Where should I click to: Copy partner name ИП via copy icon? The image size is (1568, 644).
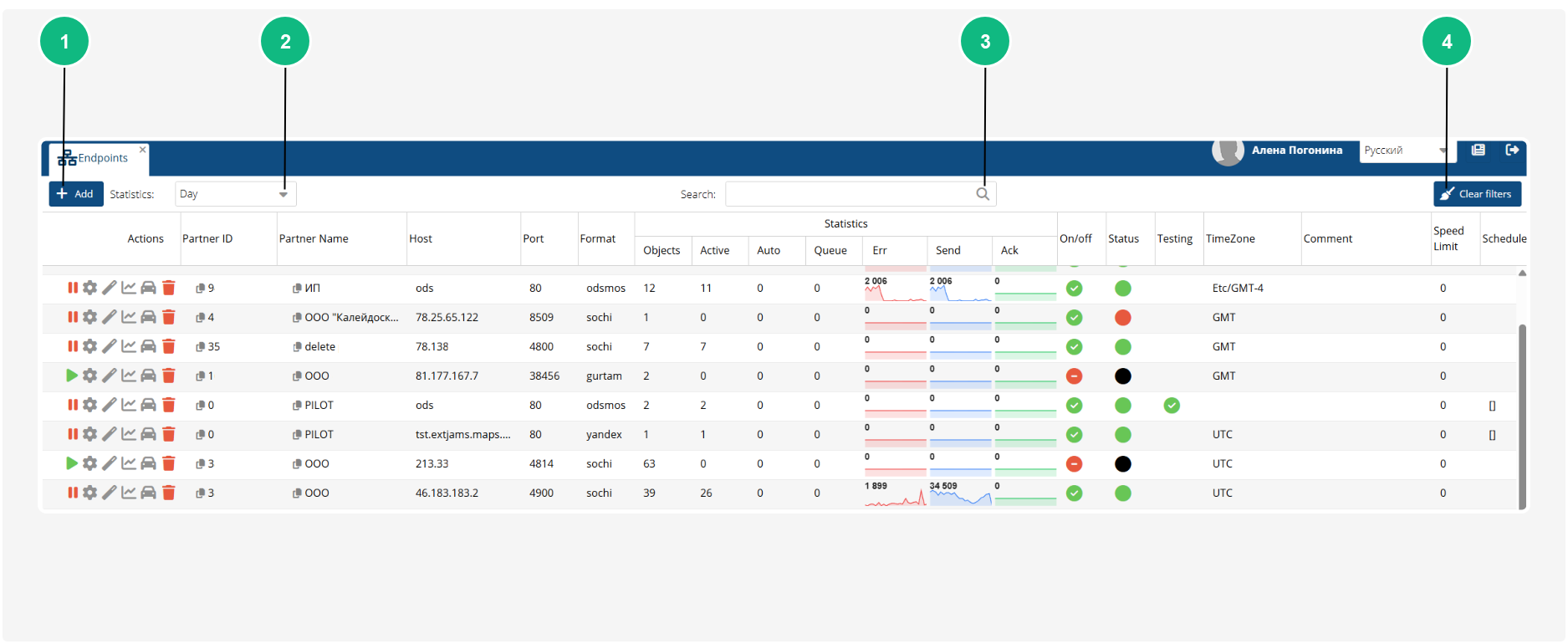coord(297,288)
